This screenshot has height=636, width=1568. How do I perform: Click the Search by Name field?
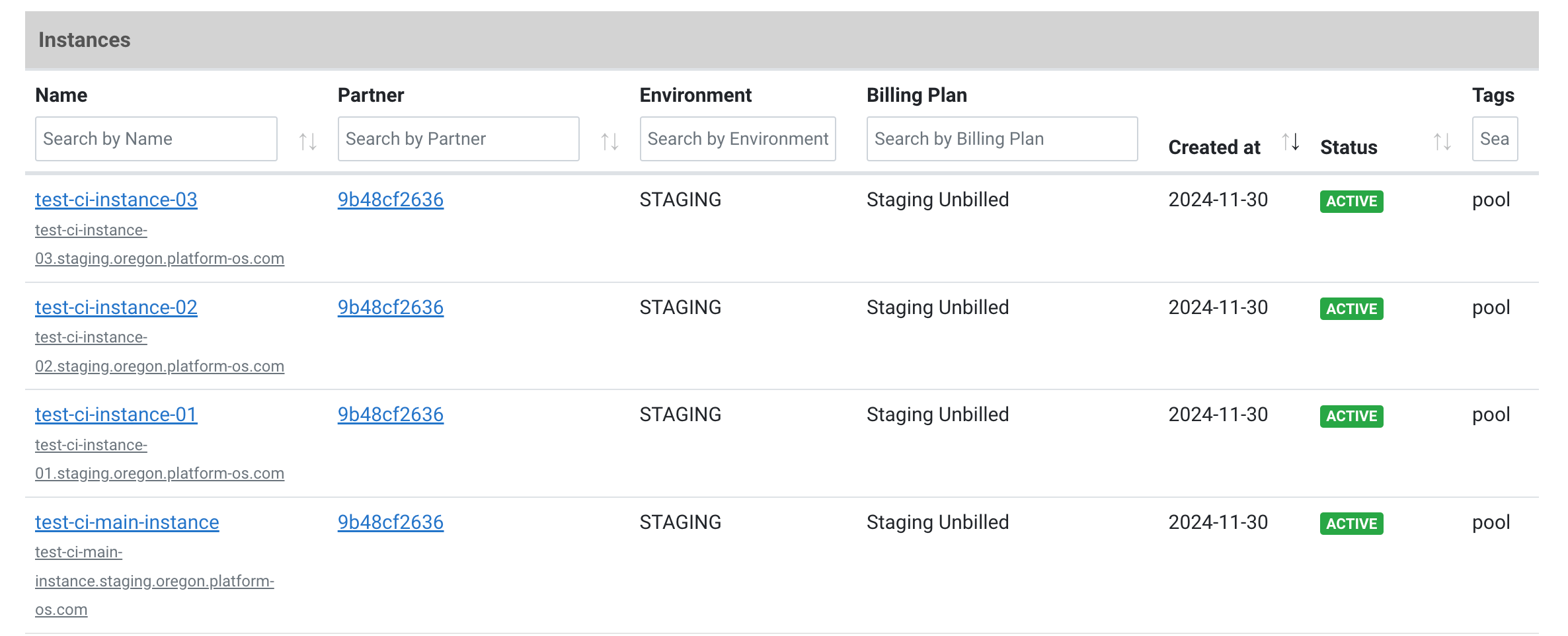click(x=156, y=139)
